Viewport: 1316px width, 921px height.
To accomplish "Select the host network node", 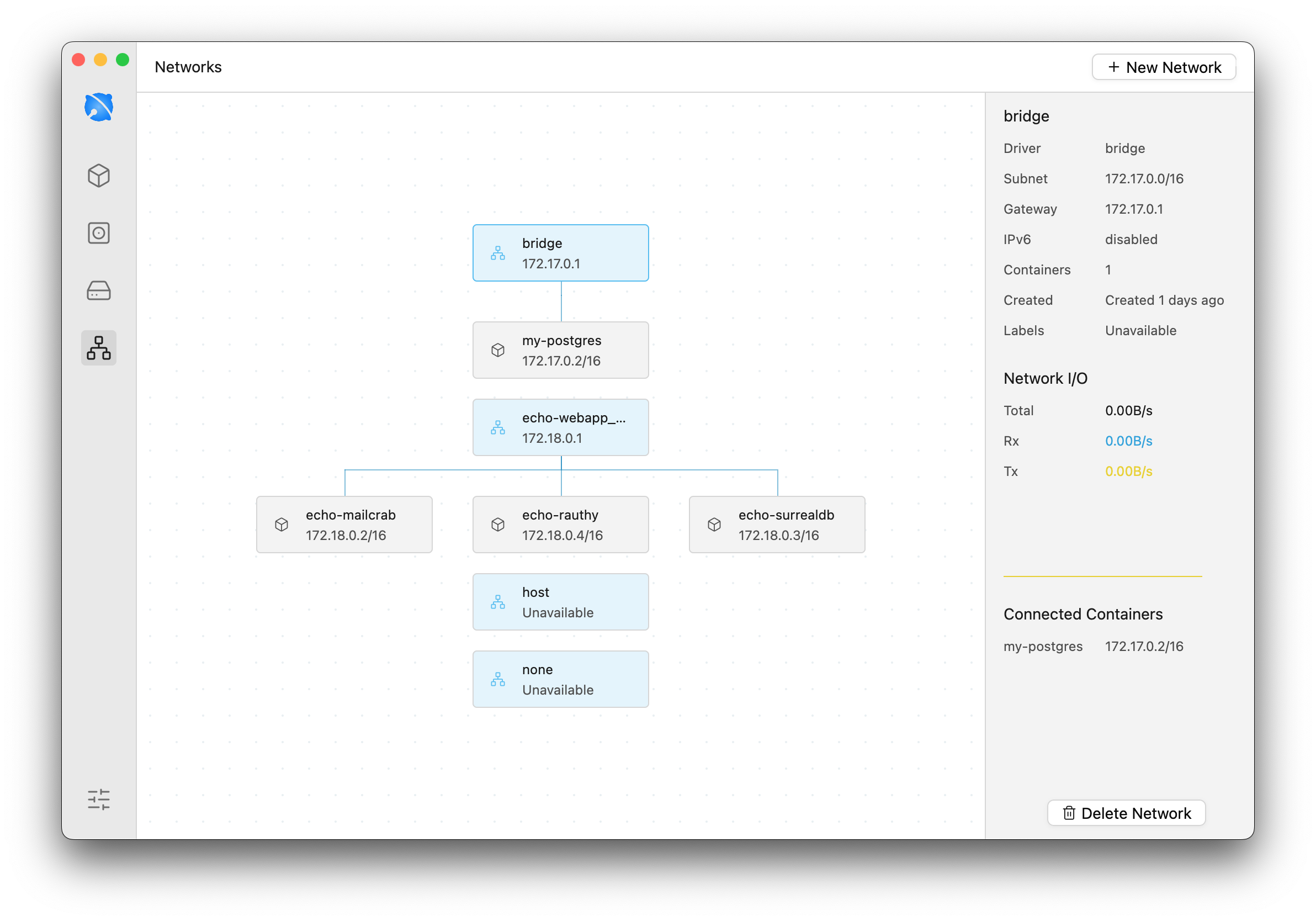I will click(560, 601).
